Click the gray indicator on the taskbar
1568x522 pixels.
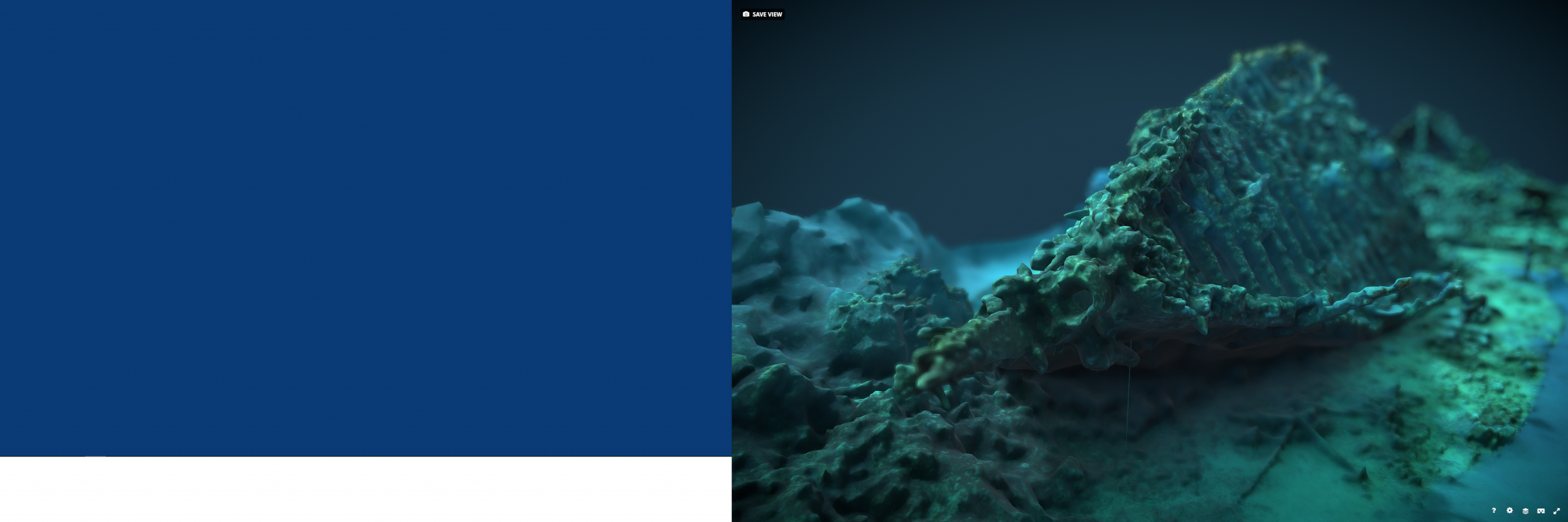coord(95,457)
